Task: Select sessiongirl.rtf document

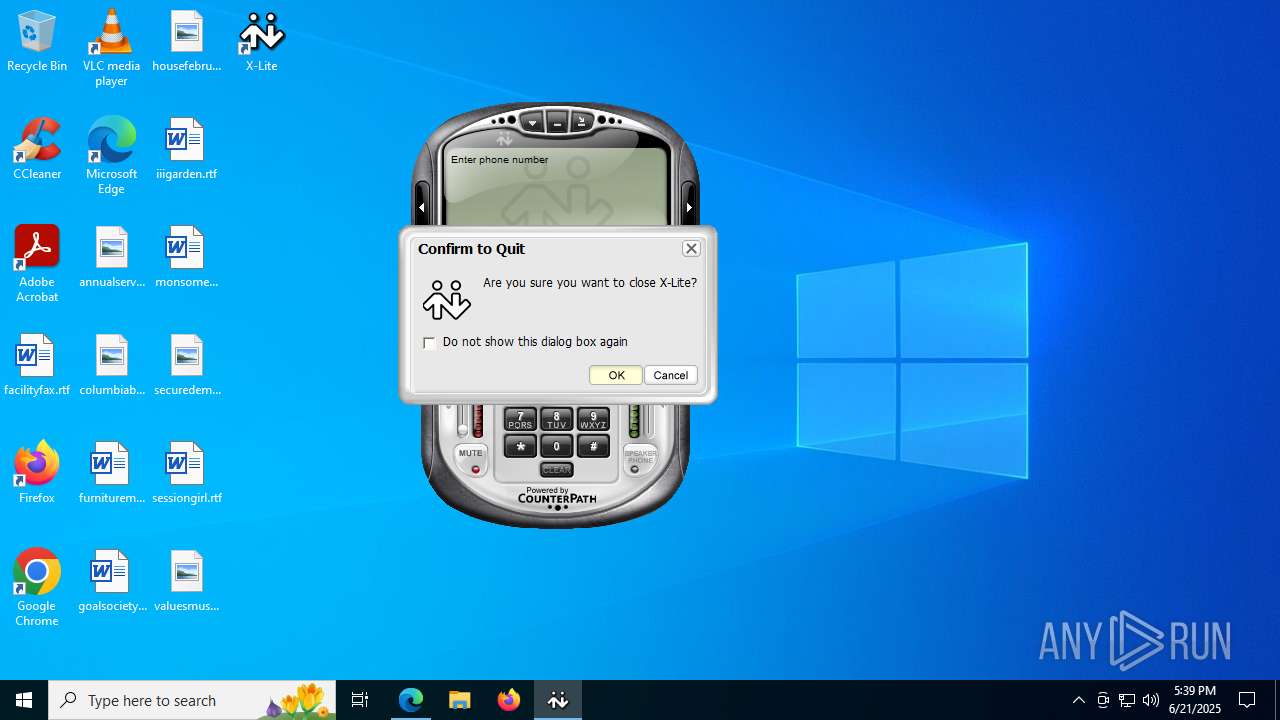Action: point(187,473)
